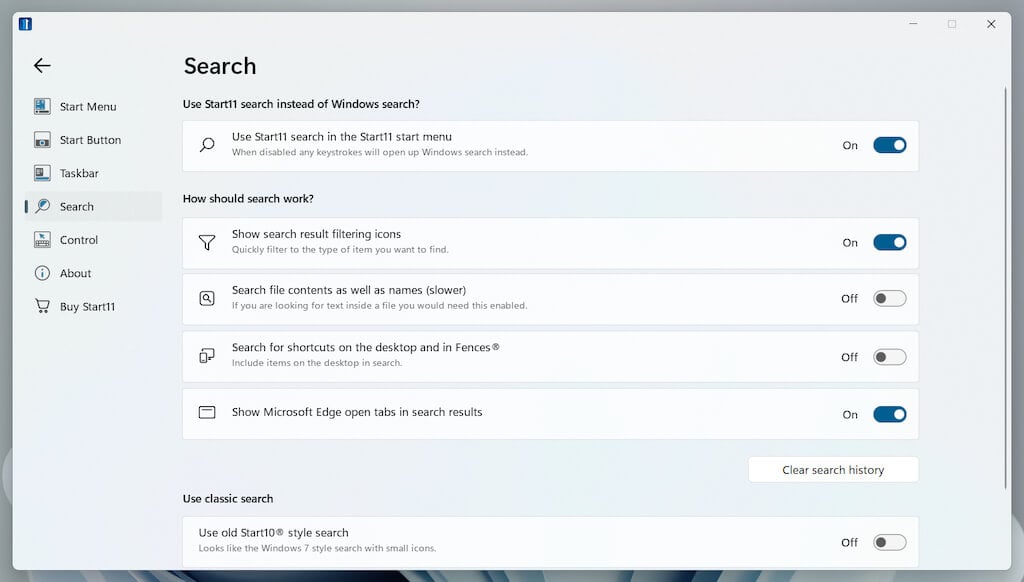Click the back arrow icon
Image resolution: width=1024 pixels, height=582 pixels.
pyautogui.click(x=42, y=66)
